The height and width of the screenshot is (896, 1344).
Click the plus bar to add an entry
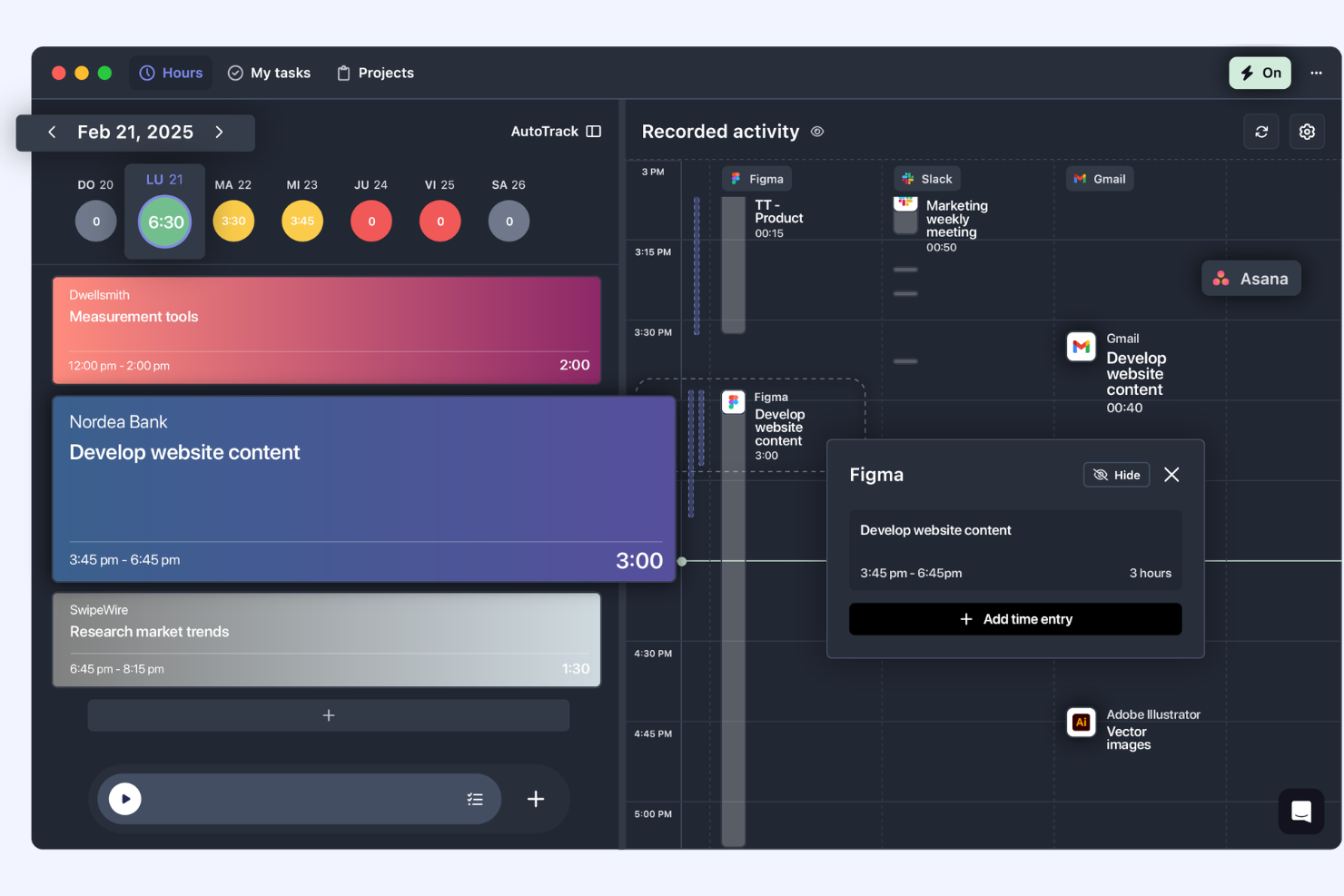(x=328, y=714)
